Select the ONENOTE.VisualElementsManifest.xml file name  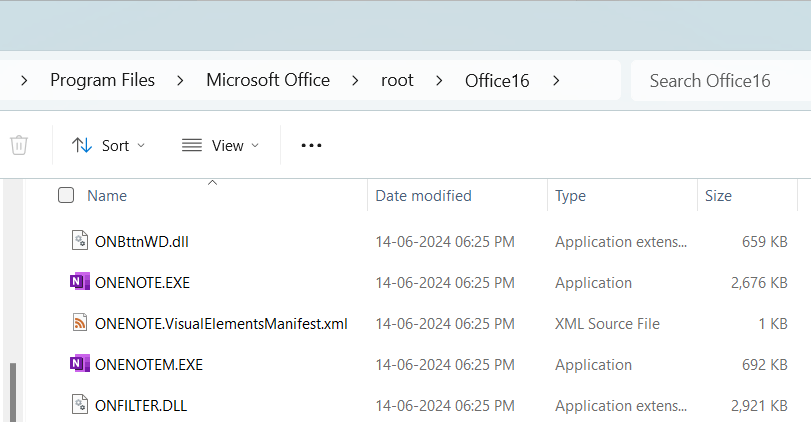pos(221,324)
